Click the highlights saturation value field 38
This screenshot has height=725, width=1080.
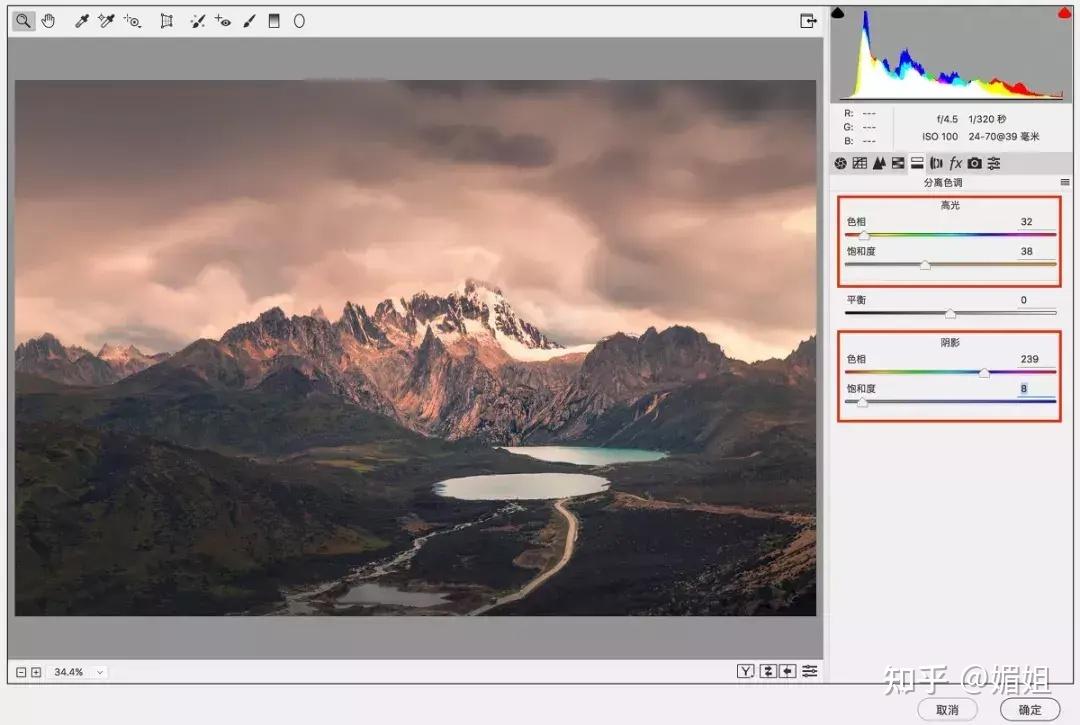tap(1035, 251)
